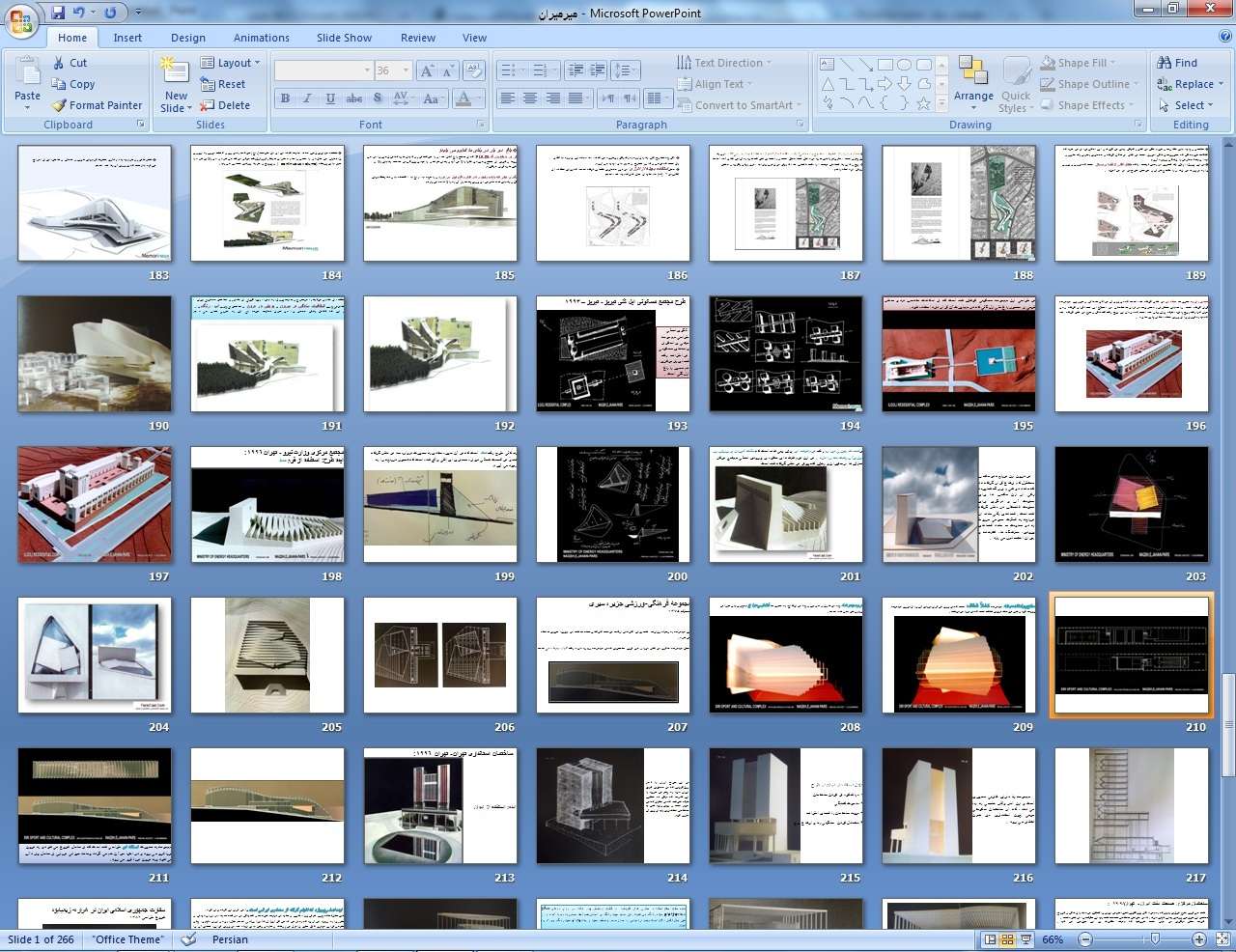This screenshot has width=1236, height=952.
Task: Open the Change Case dropdown
Action: point(433,98)
